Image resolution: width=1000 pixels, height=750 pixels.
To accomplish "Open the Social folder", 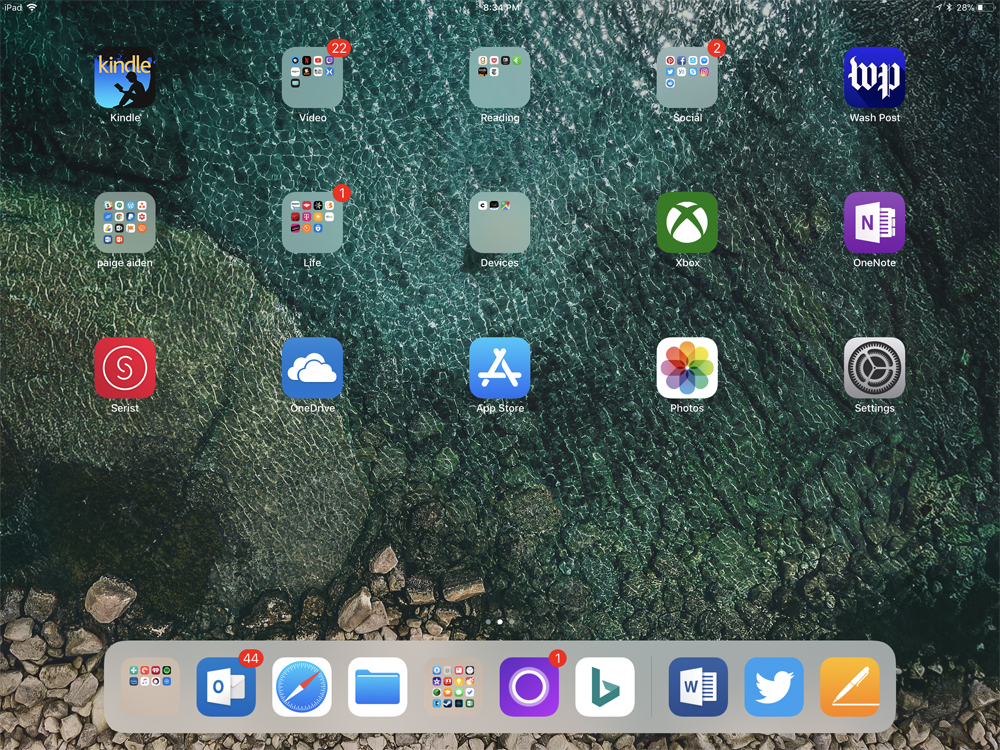I will (x=687, y=78).
